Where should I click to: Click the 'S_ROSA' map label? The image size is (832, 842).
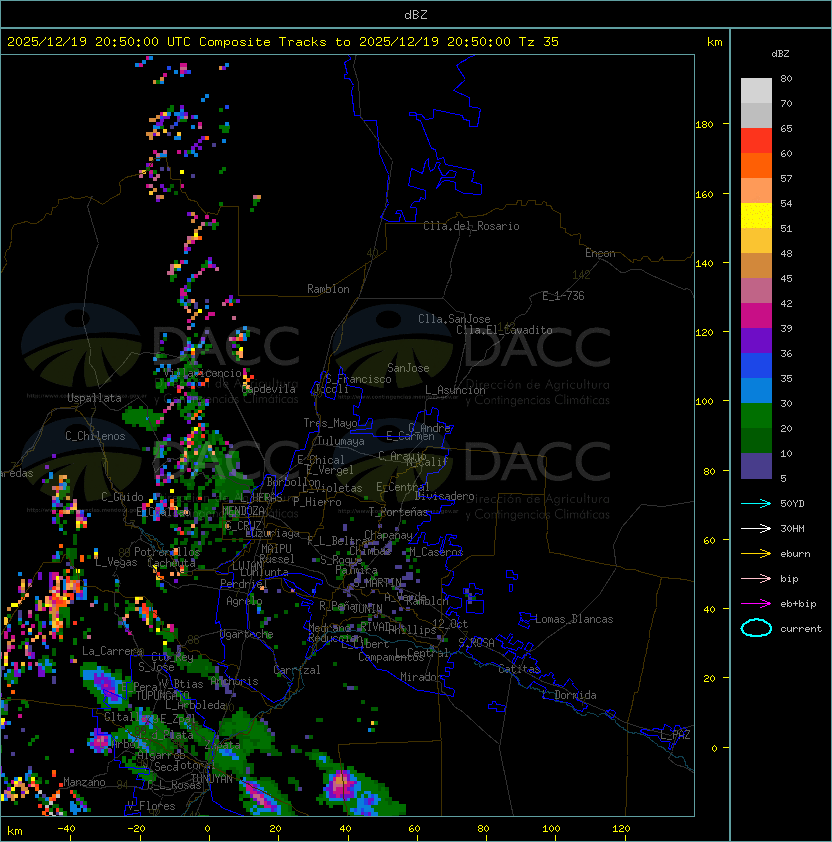tap(476, 642)
